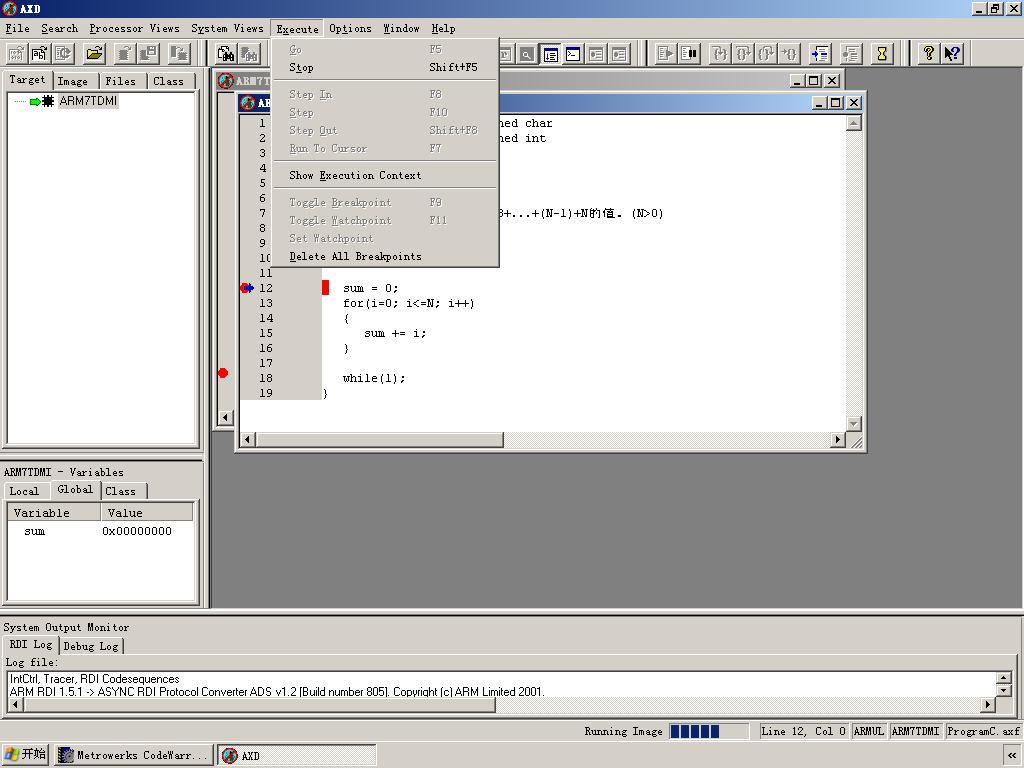Click the magnifier view toolbar icon
This screenshot has width=1024, height=768.
tap(526, 54)
